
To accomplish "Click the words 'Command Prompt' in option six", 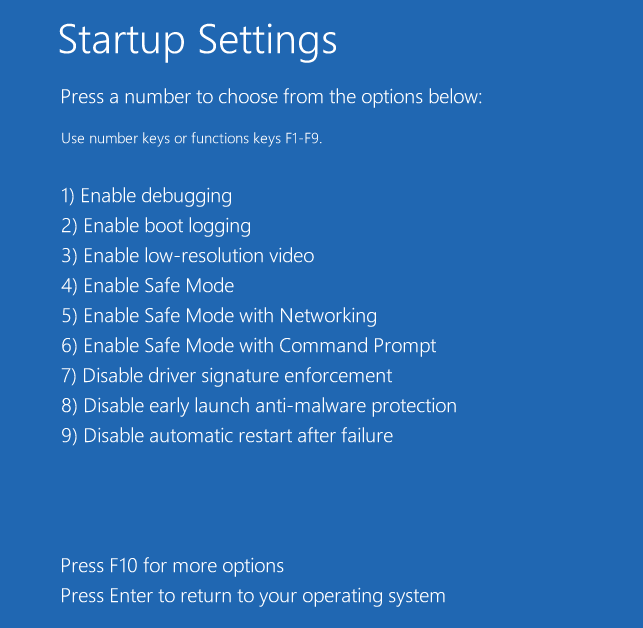I will pyautogui.click(x=358, y=346).
